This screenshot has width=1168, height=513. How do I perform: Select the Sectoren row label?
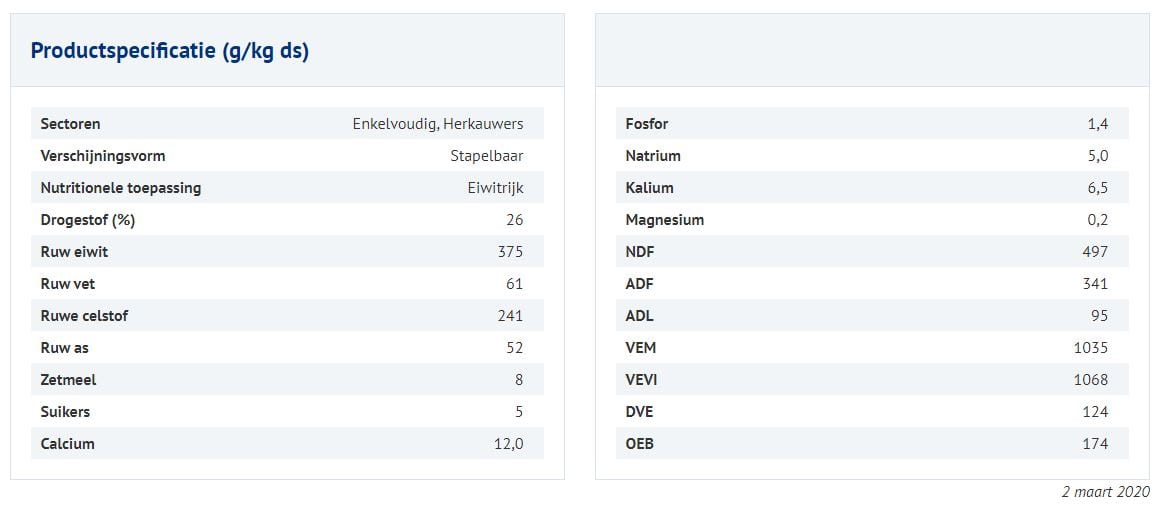pyautogui.click(x=70, y=124)
